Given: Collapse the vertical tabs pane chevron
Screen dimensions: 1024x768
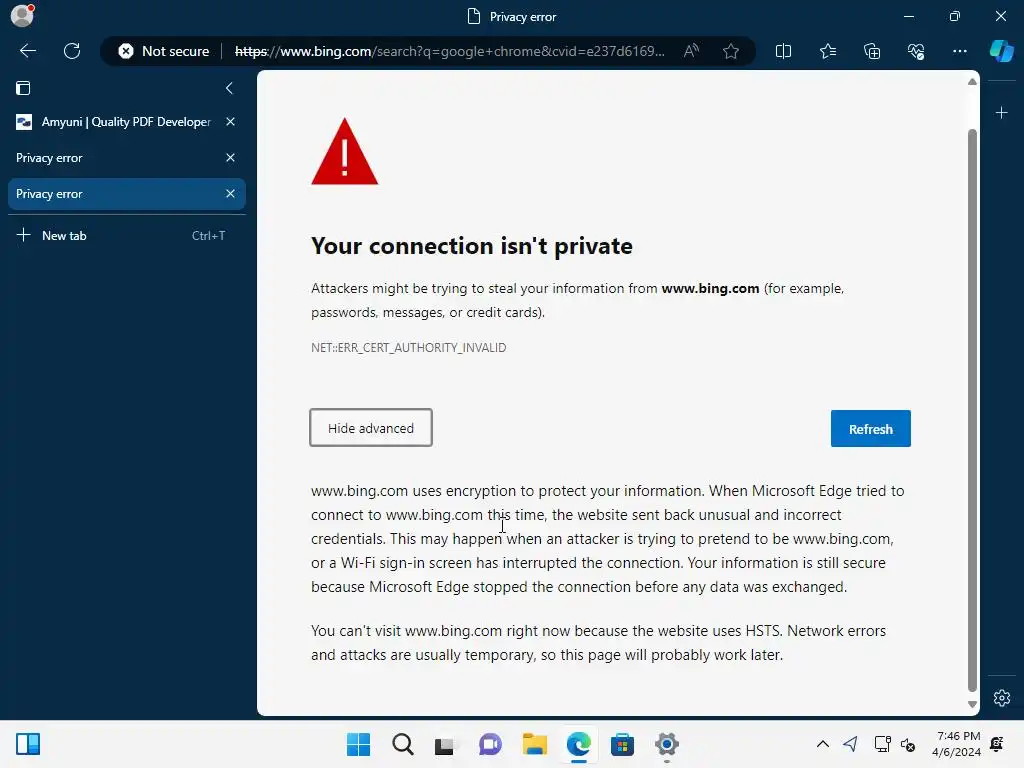Looking at the screenshot, I should [229, 88].
